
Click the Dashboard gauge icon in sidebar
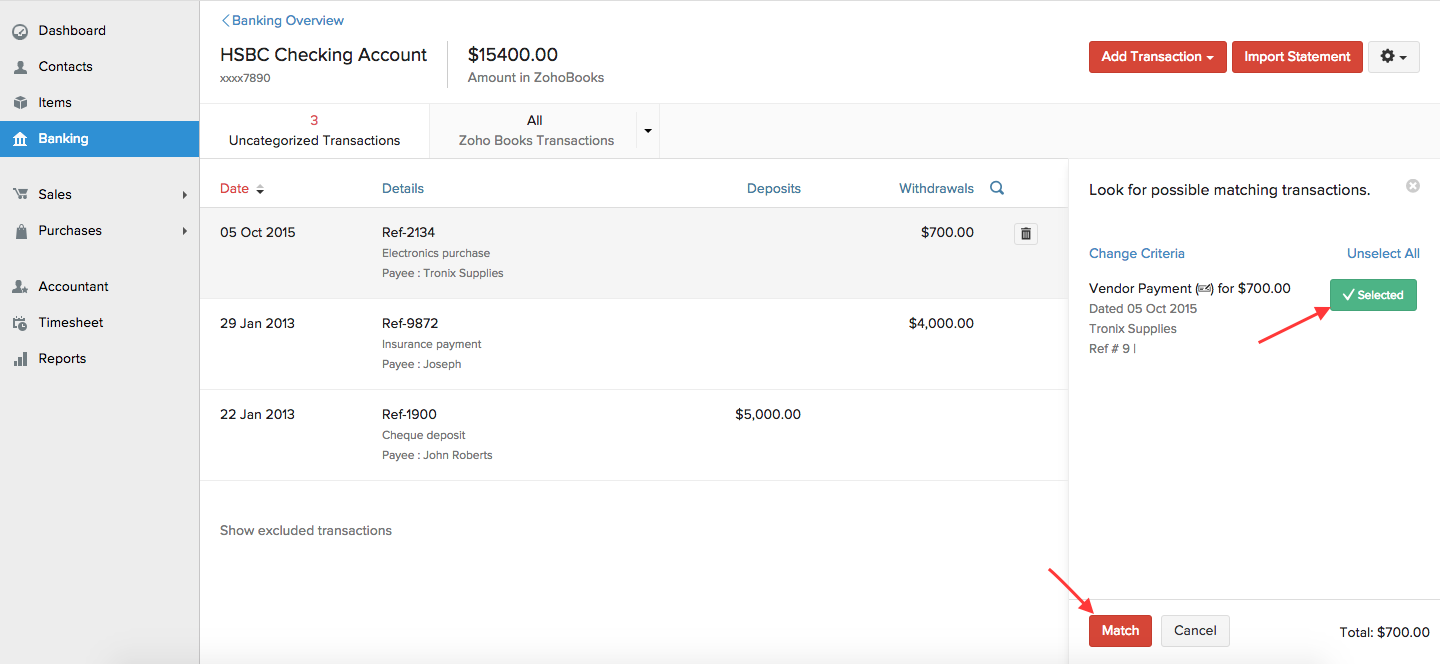click(20, 31)
